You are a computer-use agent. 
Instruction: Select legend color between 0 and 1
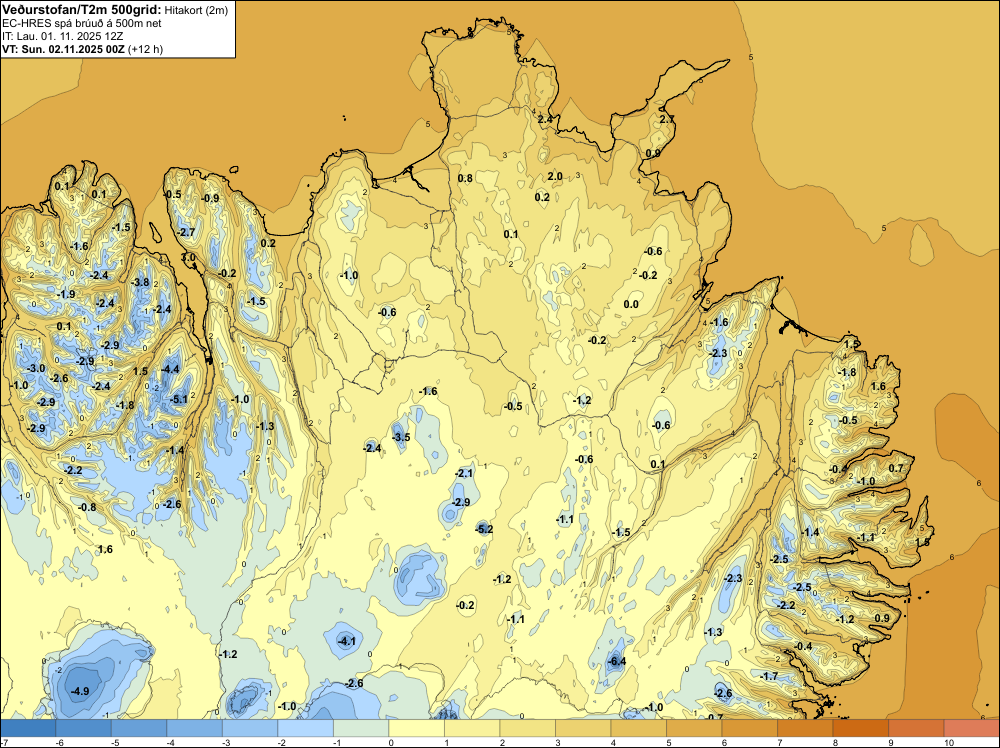pyautogui.click(x=416, y=728)
